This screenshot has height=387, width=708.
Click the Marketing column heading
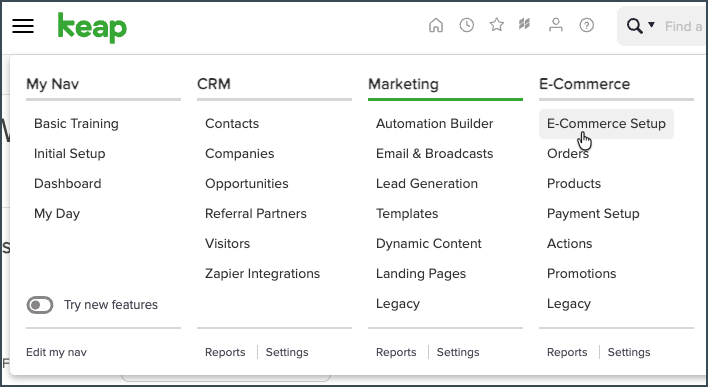coord(403,84)
